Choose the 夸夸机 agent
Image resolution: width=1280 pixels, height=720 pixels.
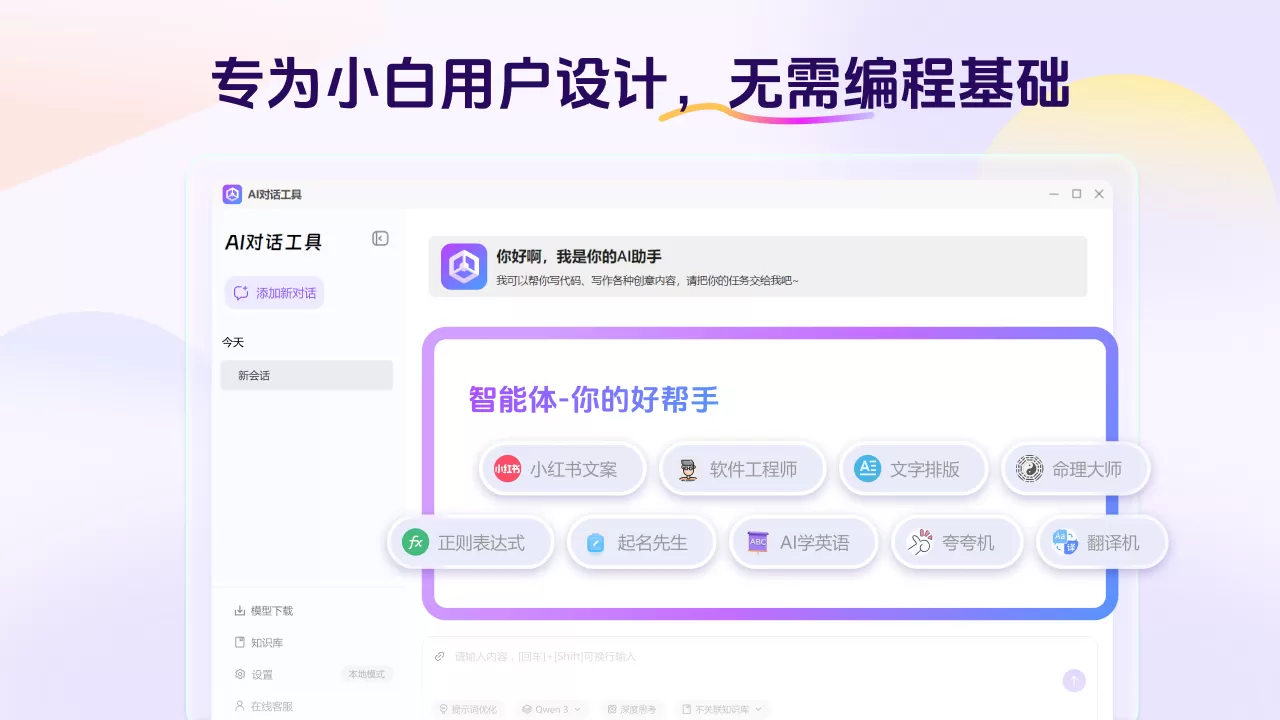pos(958,543)
